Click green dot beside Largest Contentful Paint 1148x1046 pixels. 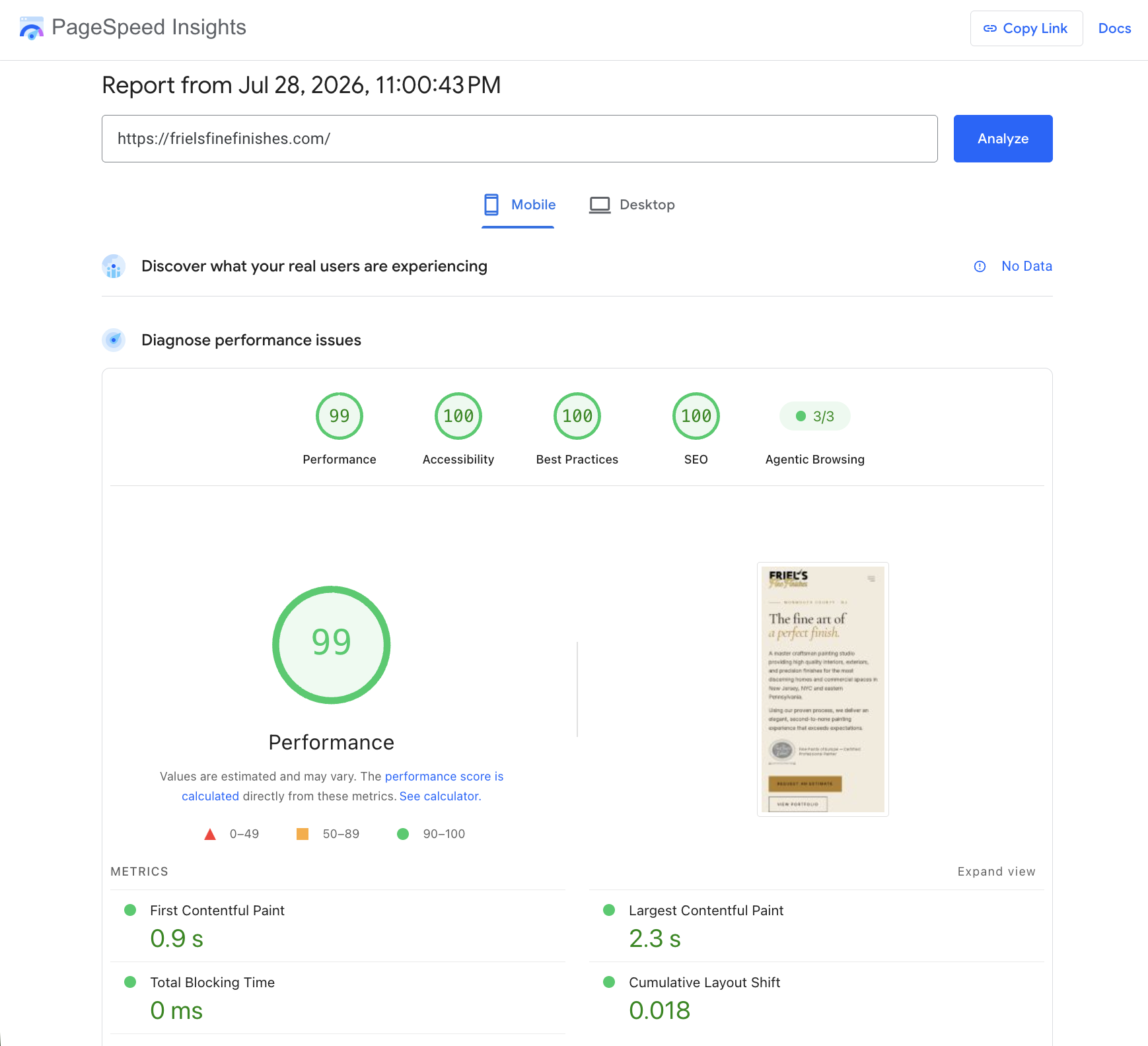[x=609, y=910]
